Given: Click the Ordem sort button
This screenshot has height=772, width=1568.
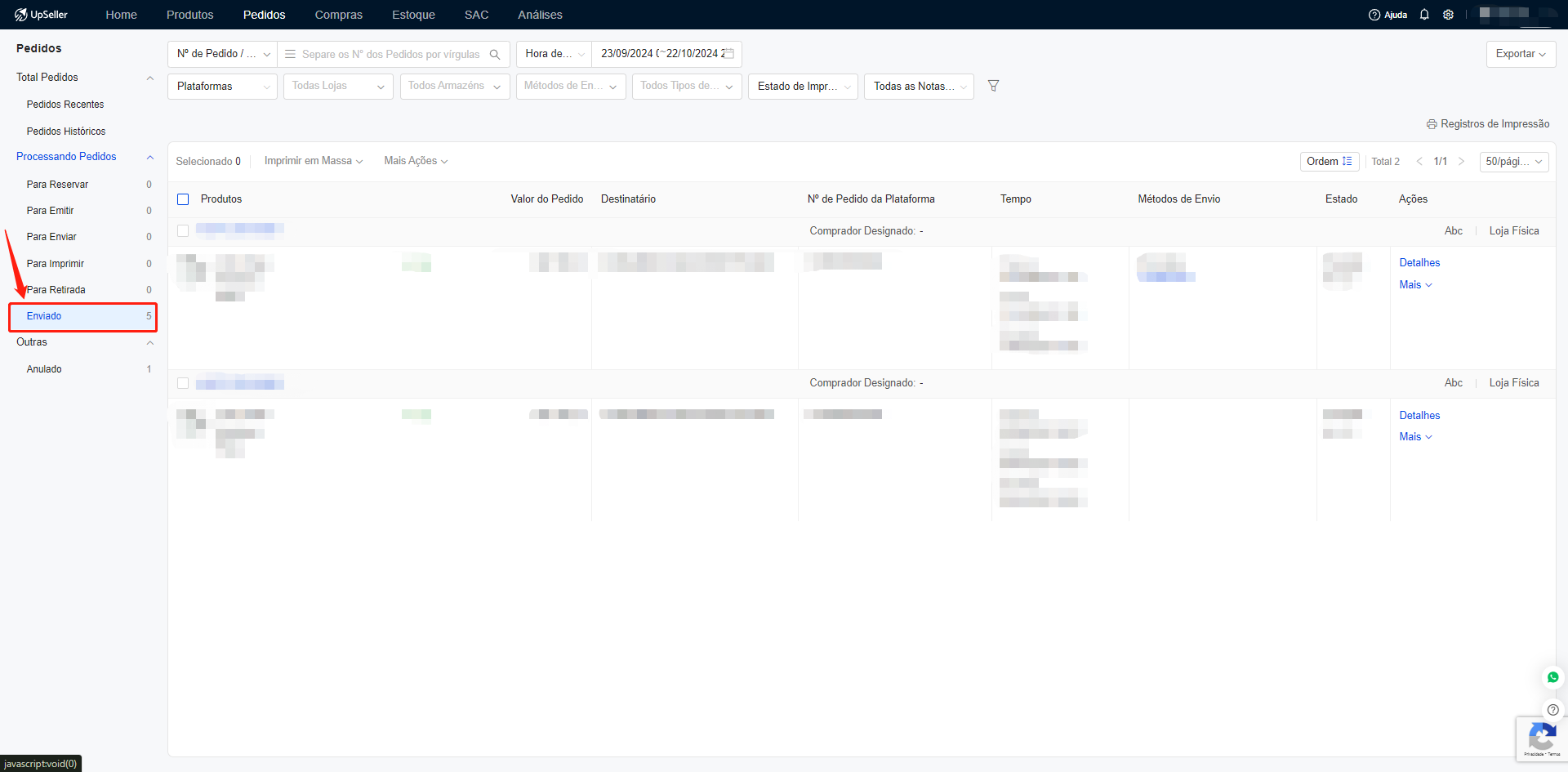Looking at the screenshot, I should click(1329, 162).
